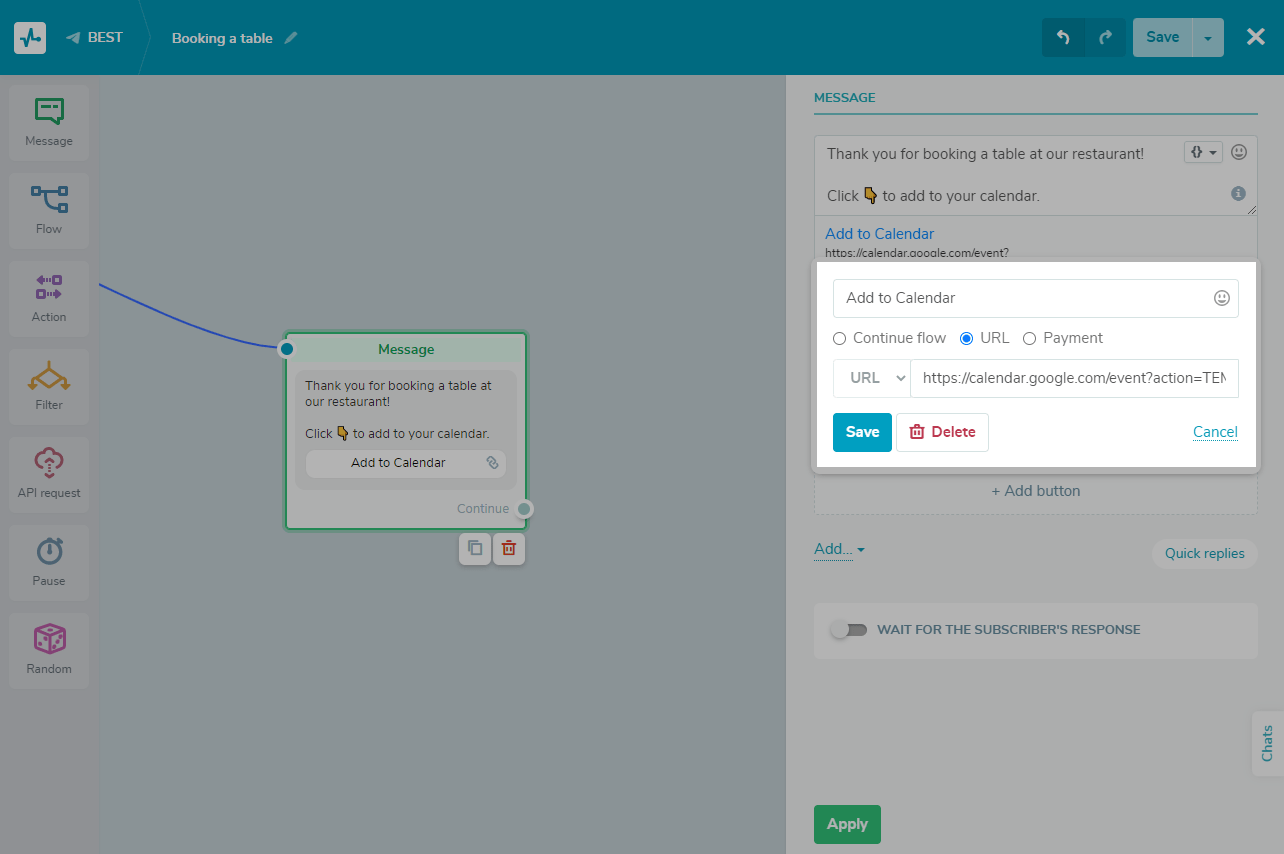Click the Telegram BEST bot icon

pos(73,38)
